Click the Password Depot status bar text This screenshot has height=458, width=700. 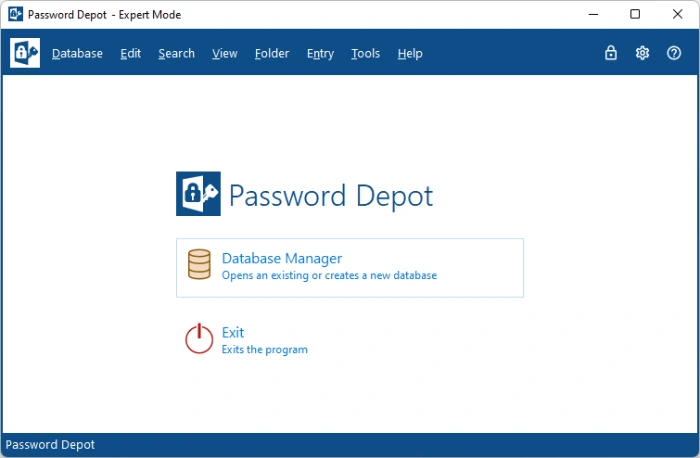point(50,445)
